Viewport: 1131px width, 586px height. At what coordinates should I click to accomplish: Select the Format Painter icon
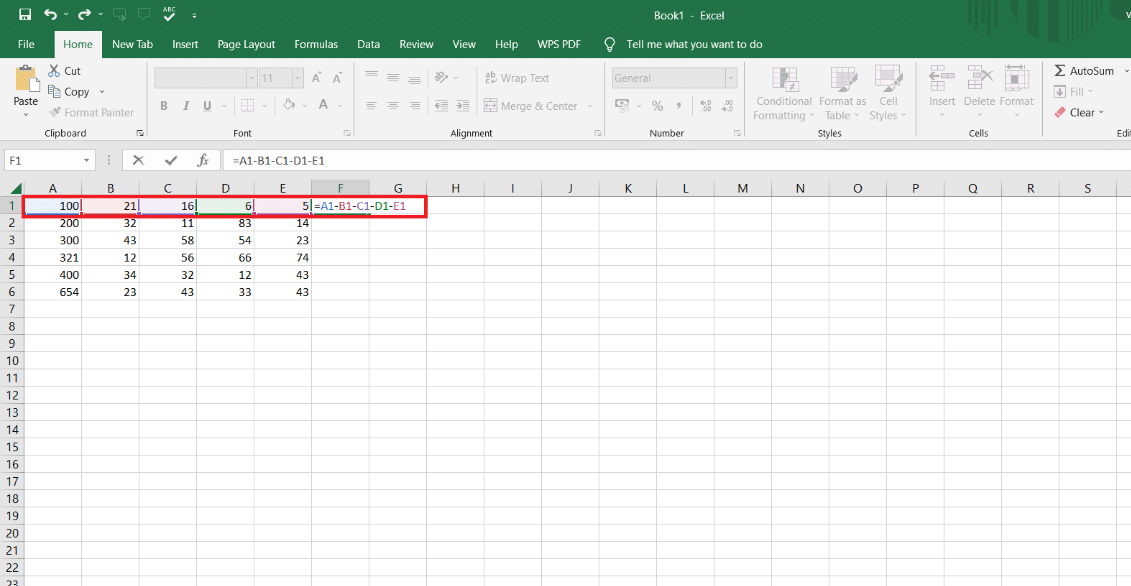(57, 112)
